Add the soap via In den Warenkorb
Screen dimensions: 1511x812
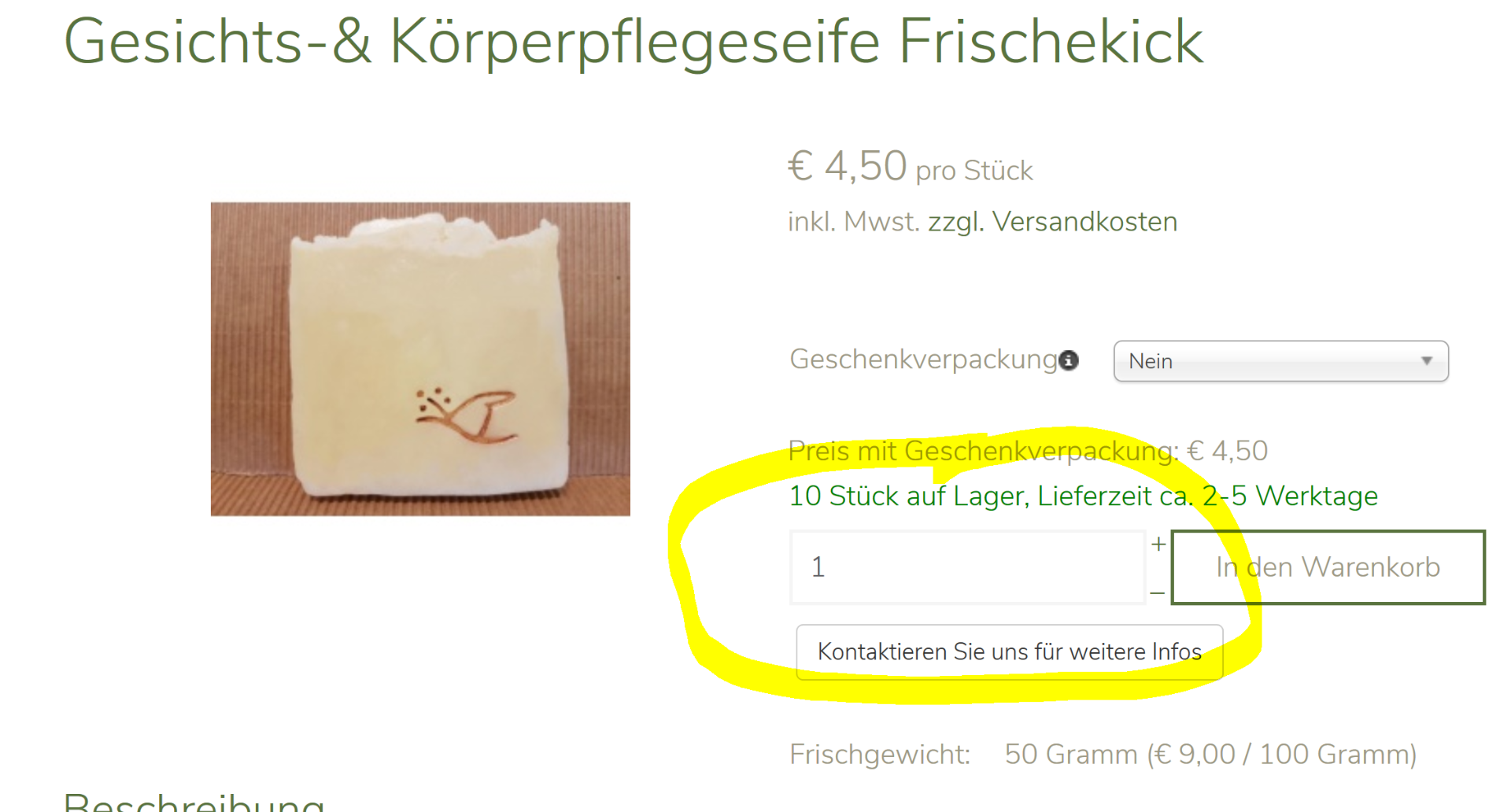coord(1328,567)
